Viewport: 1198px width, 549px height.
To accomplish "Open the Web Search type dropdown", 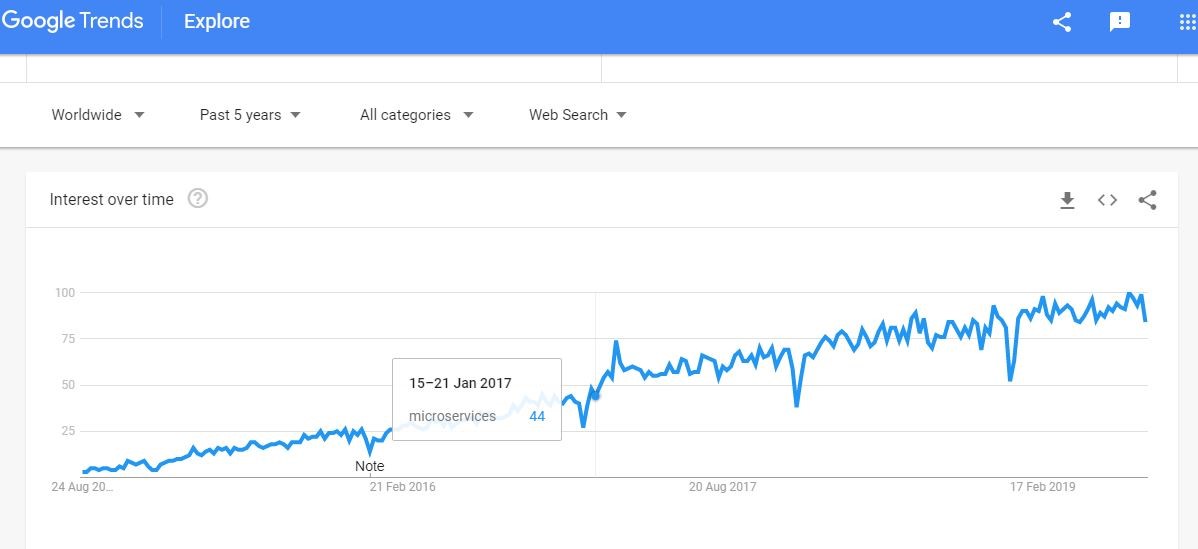I will [578, 115].
